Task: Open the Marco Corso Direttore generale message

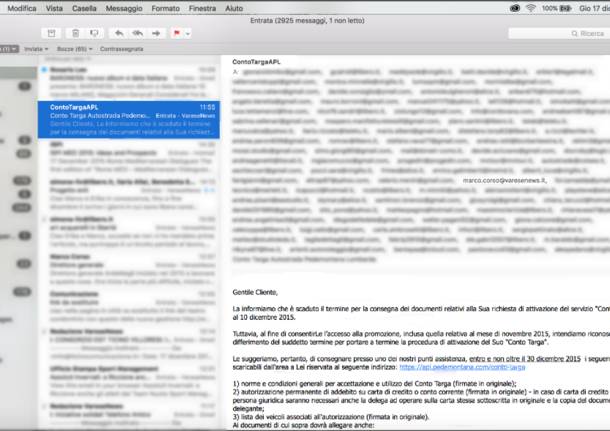Action: tap(129, 269)
